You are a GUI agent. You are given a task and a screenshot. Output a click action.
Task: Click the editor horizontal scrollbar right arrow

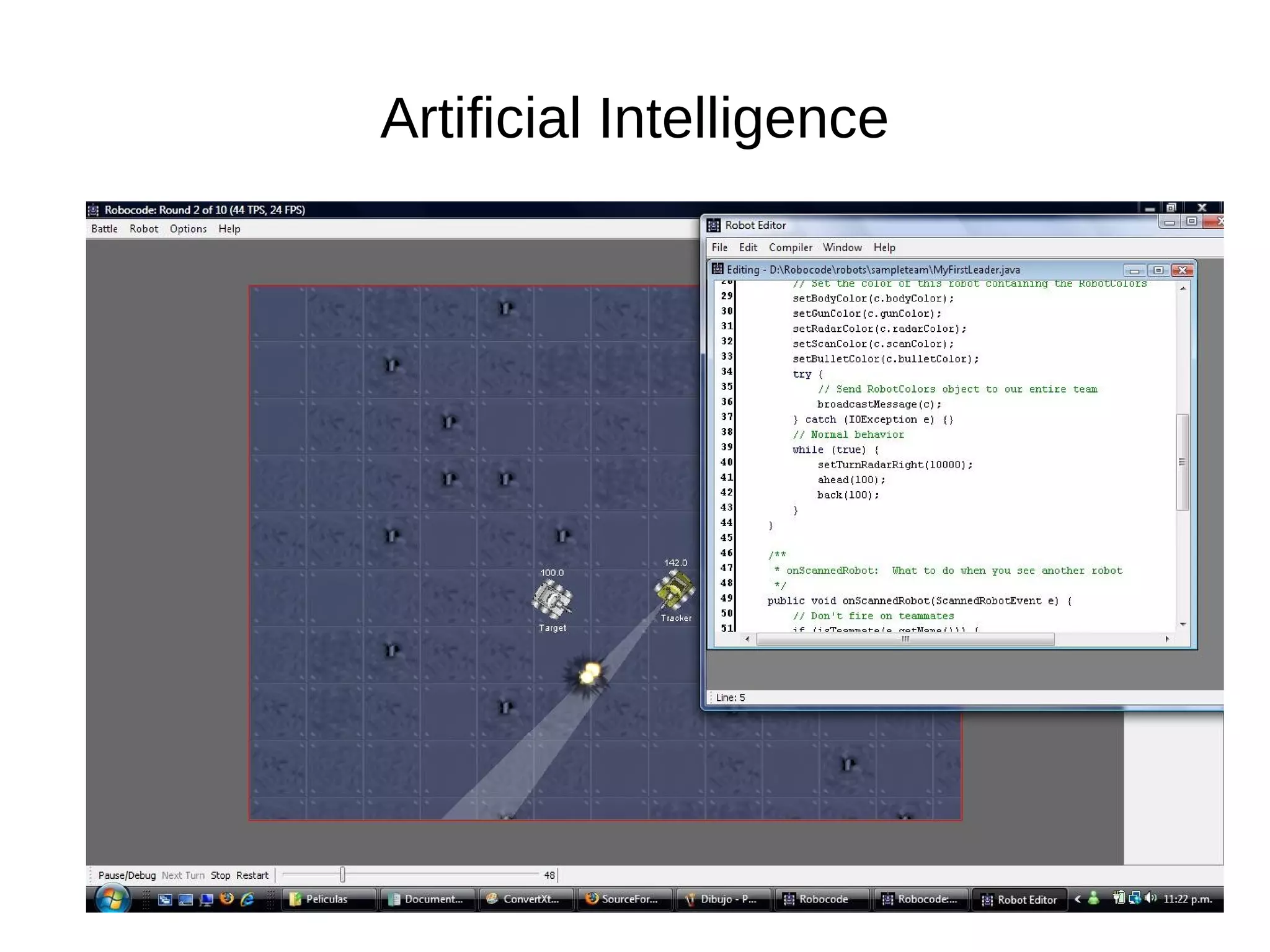(x=1167, y=639)
